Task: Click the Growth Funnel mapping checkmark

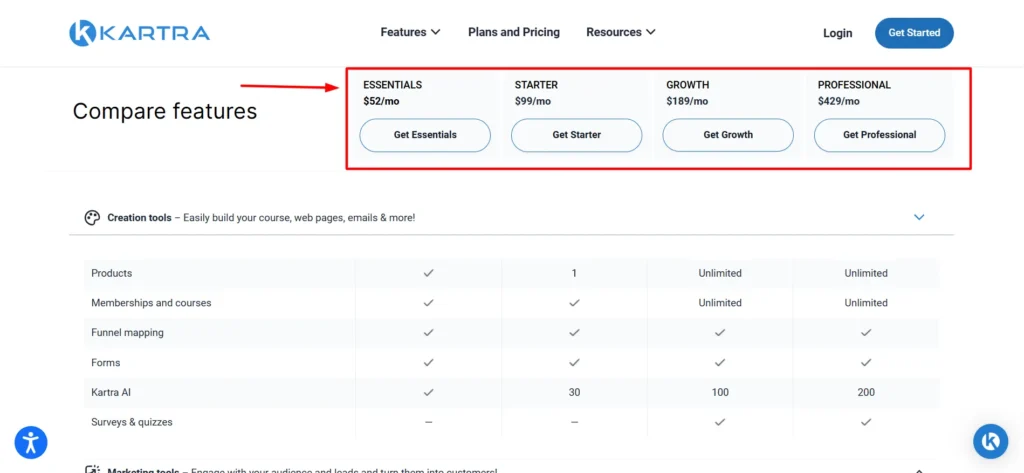Action: [x=720, y=333]
